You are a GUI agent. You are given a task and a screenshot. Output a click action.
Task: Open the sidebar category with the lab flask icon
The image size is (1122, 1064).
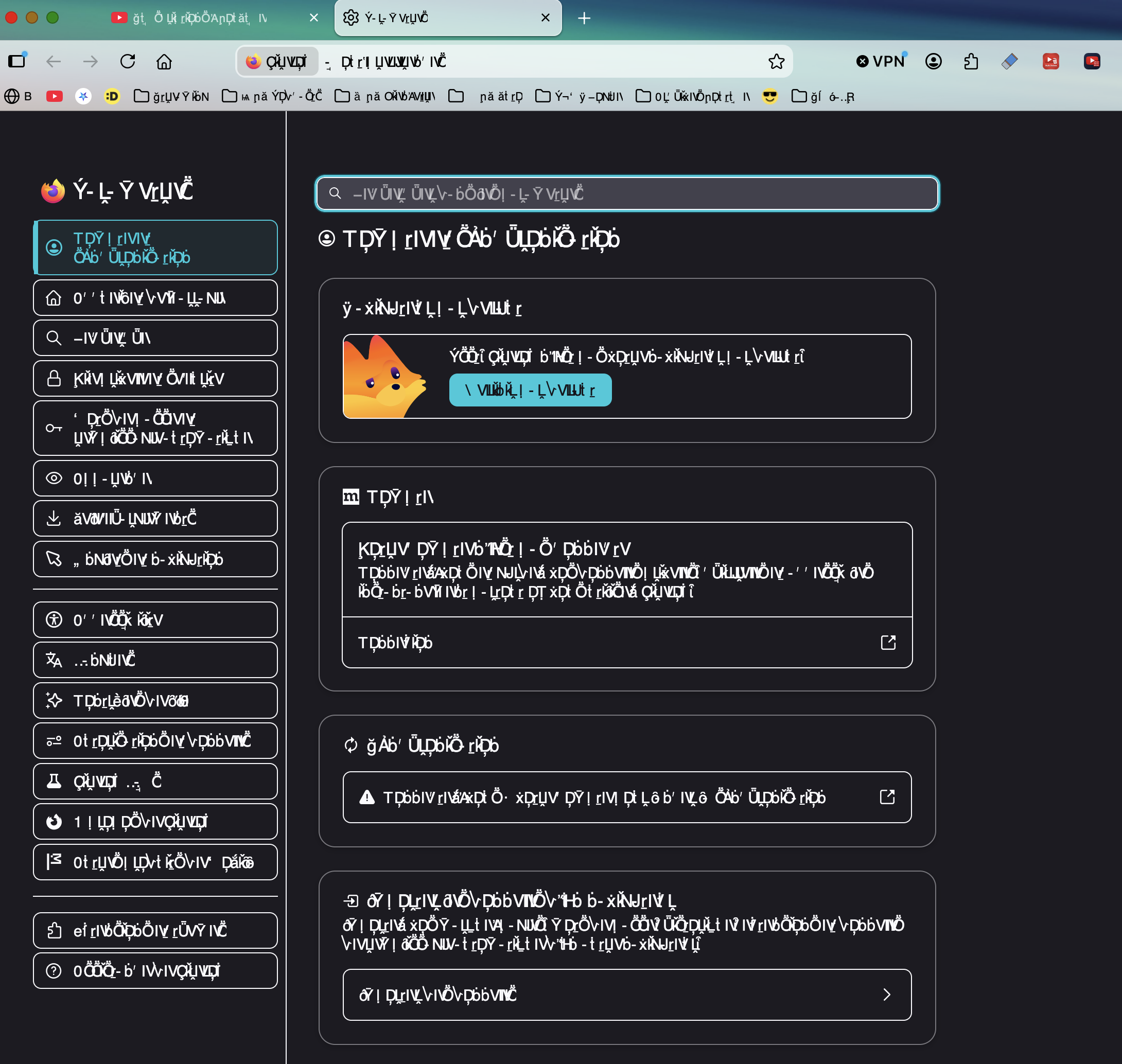[x=155, y=781]
